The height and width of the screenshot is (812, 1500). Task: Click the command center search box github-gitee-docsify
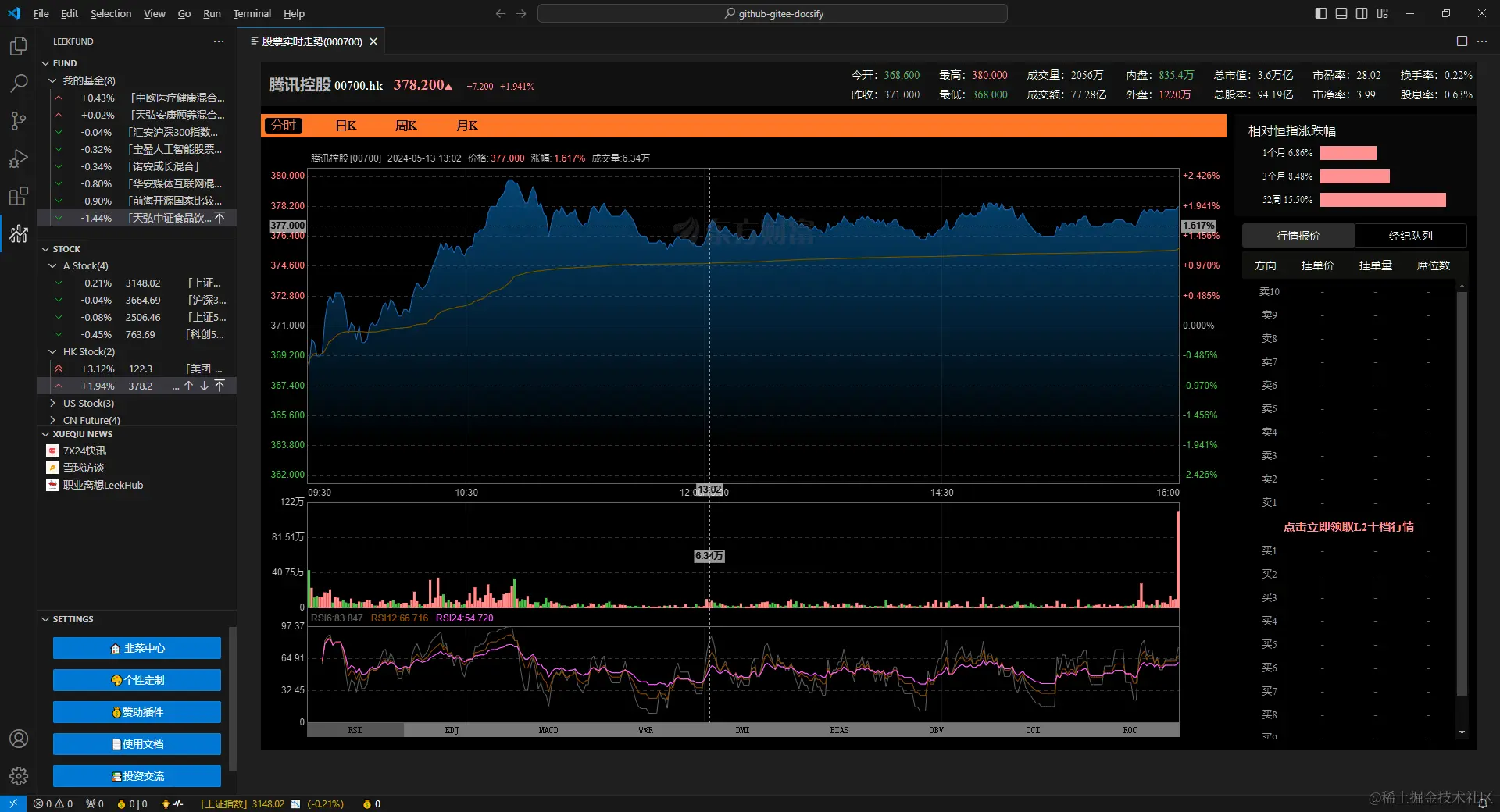pos(773,13)
